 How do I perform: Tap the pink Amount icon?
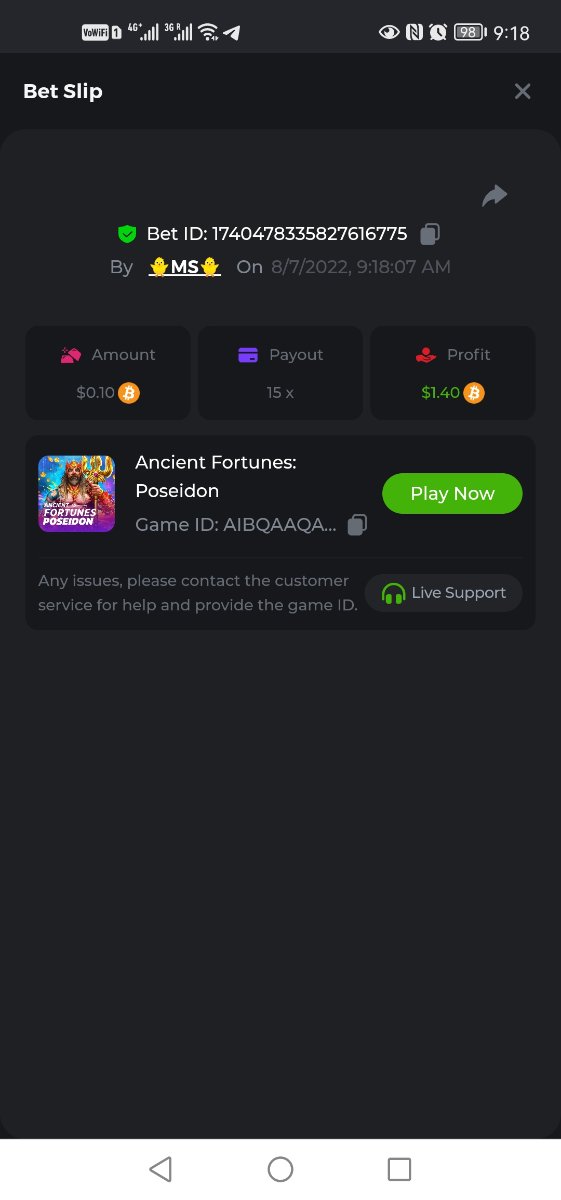(x=71, y=355)
